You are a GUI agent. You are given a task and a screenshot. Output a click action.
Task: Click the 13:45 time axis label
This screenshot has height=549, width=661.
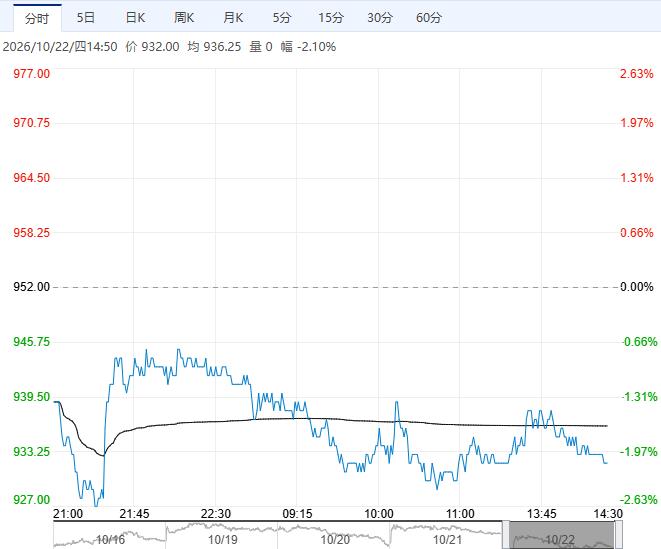542,514
